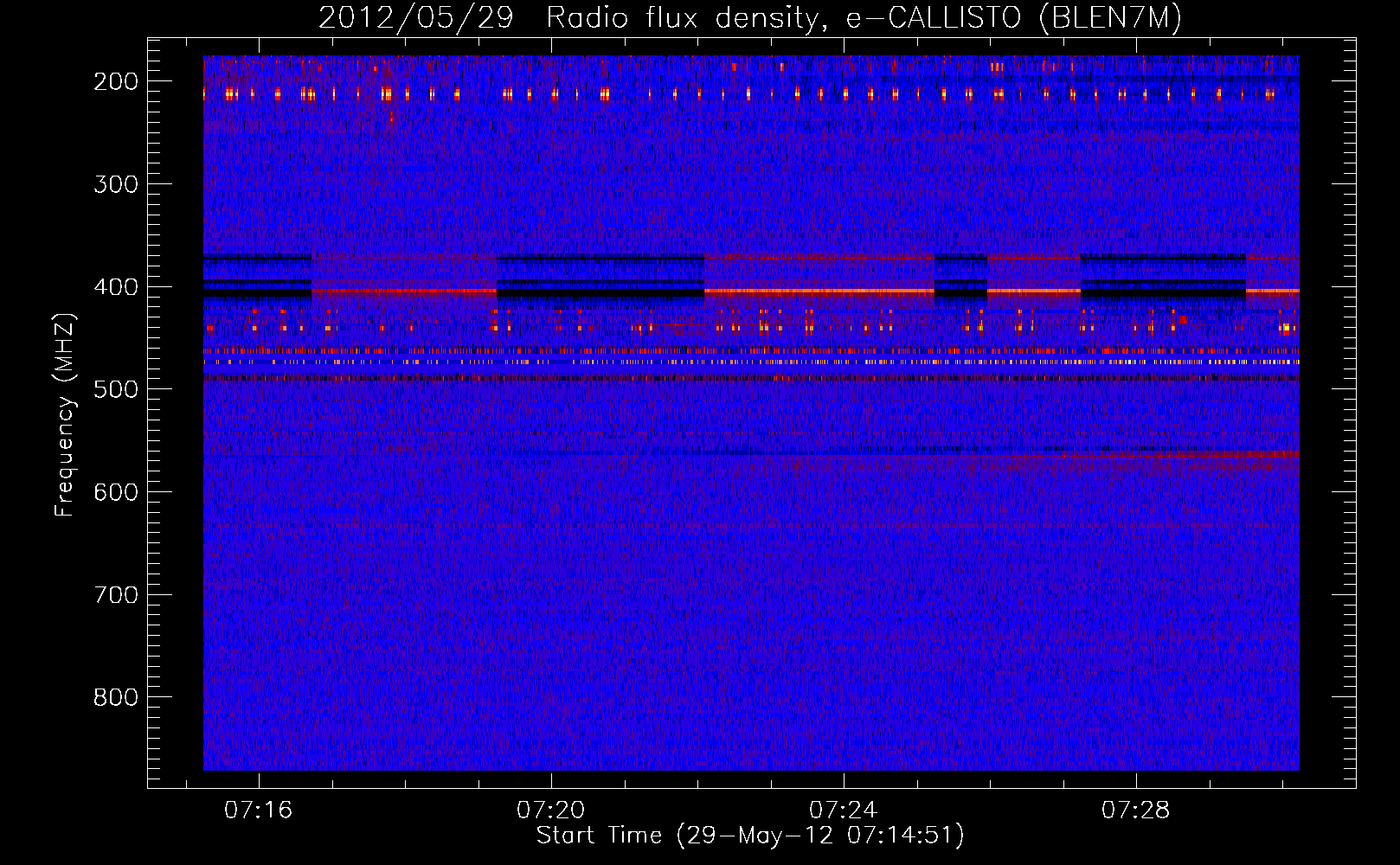Select the 300 frequency tick label
This screenshot has height=865, width=1400.
pyautogui.click(x=116, y=184)
